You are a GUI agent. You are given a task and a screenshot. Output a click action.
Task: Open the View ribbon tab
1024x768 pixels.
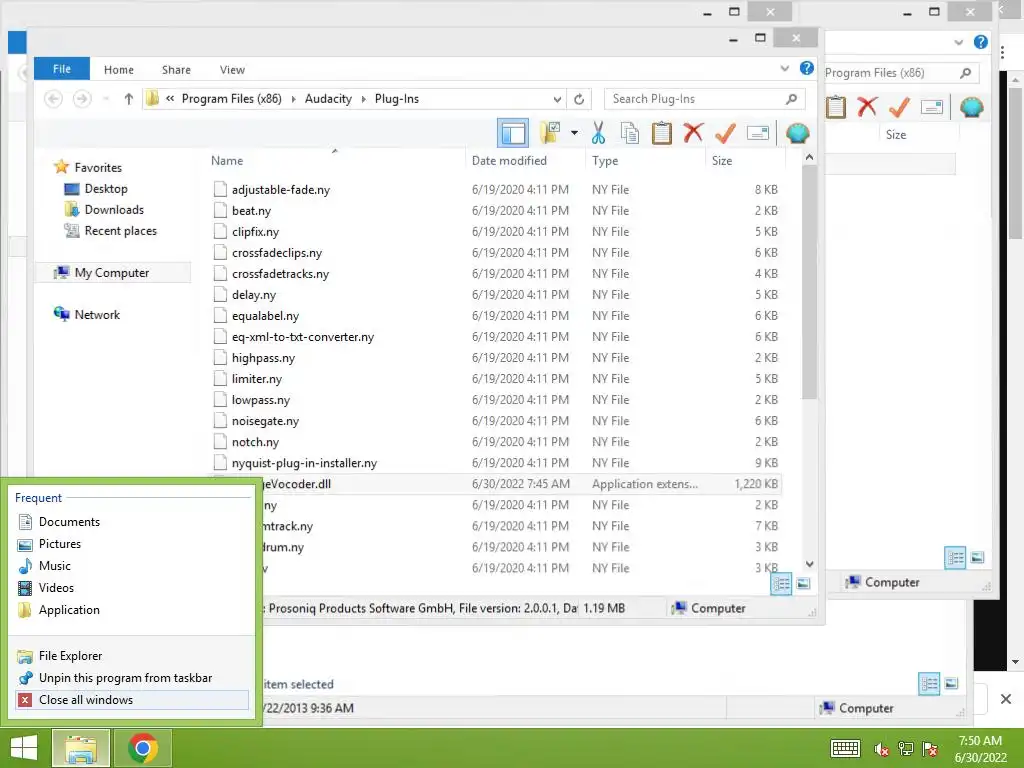[x=232, y=70]
